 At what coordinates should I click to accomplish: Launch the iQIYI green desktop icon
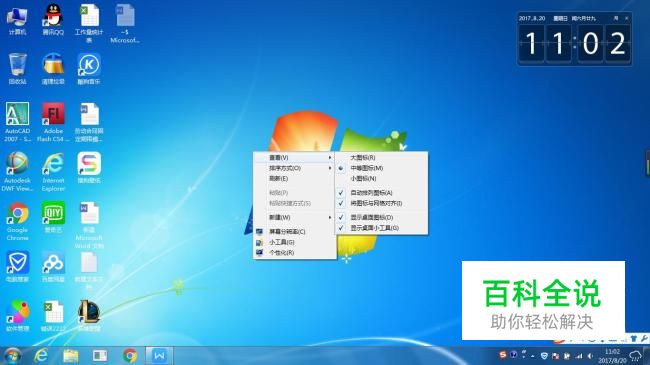(53, 217)
